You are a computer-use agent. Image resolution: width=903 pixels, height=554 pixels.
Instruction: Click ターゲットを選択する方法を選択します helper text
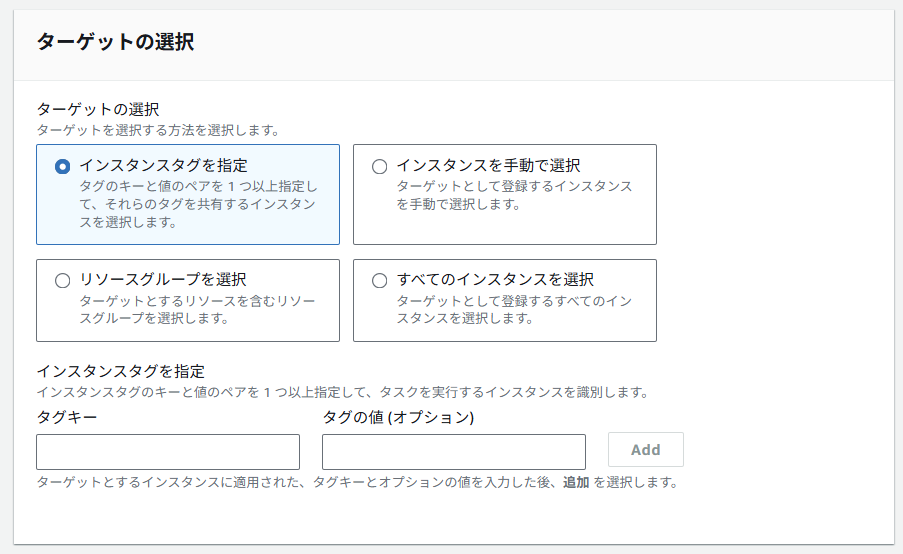tap(158, 130)
